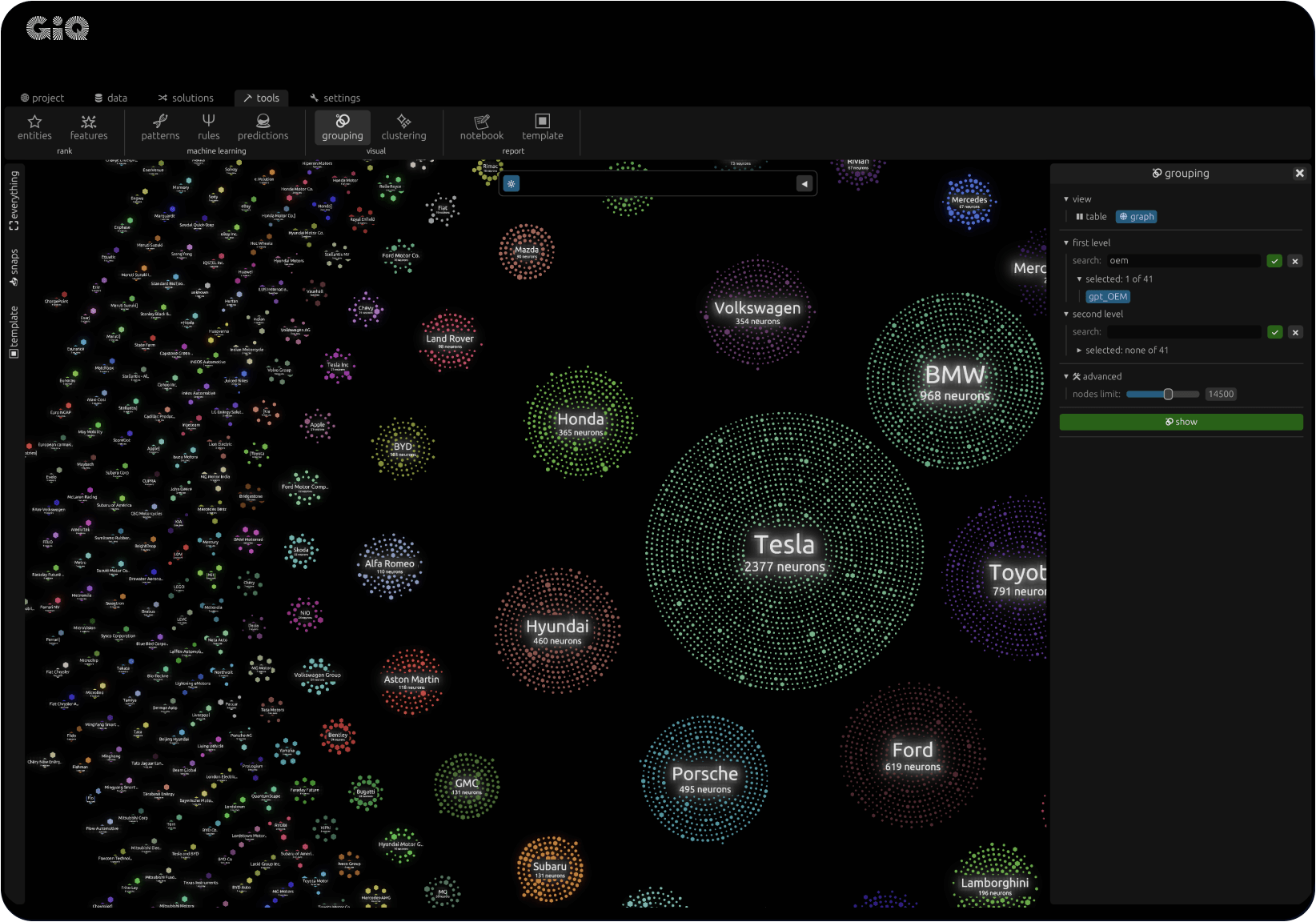Switch to the project tab
Viewport: 1316px width, 922px height.
(x=42, y=98)
